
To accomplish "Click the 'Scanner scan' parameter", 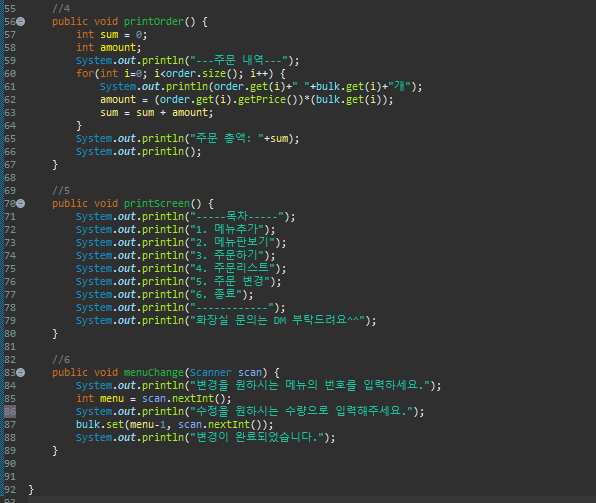I will (226, 373).
